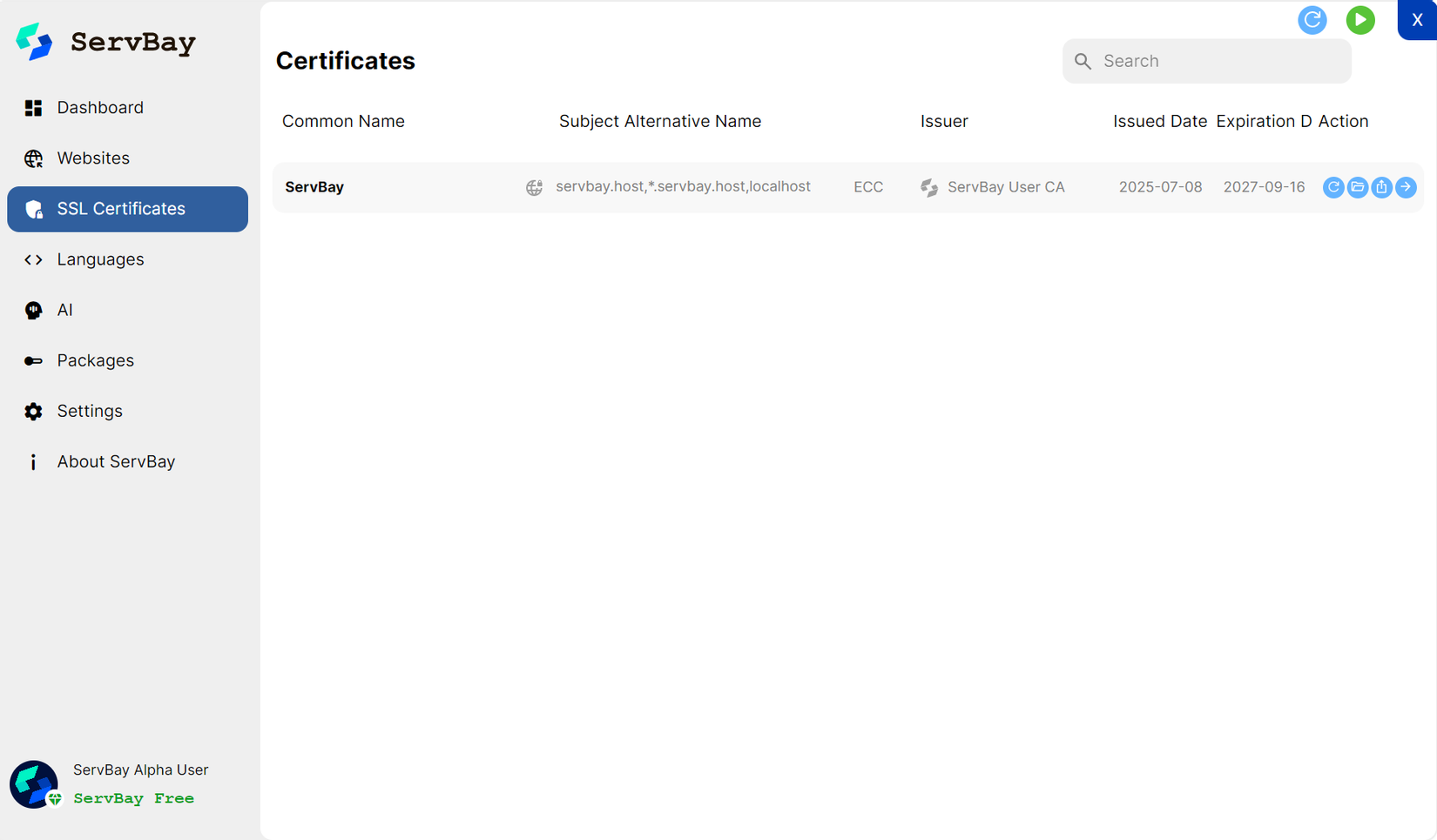Image resolution: width=1437 pixels, height=840 pixels.
Task: Open the certificate folder icon
Action: click(1357, 187)
